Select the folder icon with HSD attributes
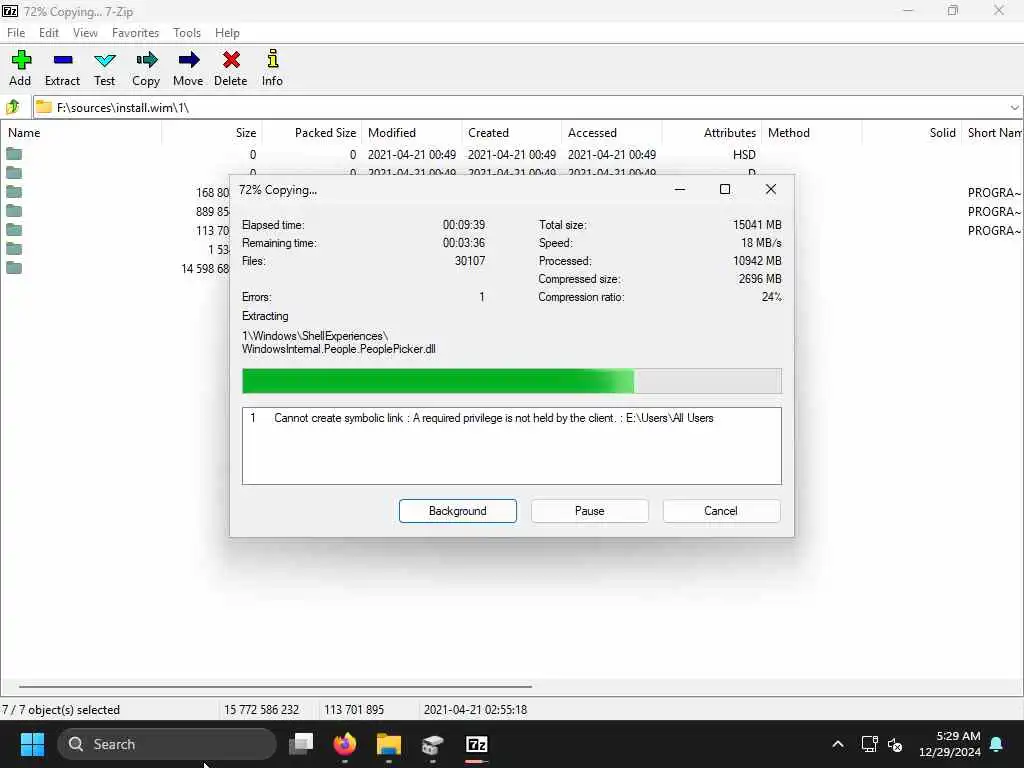The height and width of the screenshot is (768, 1024). tap(14, 154)
